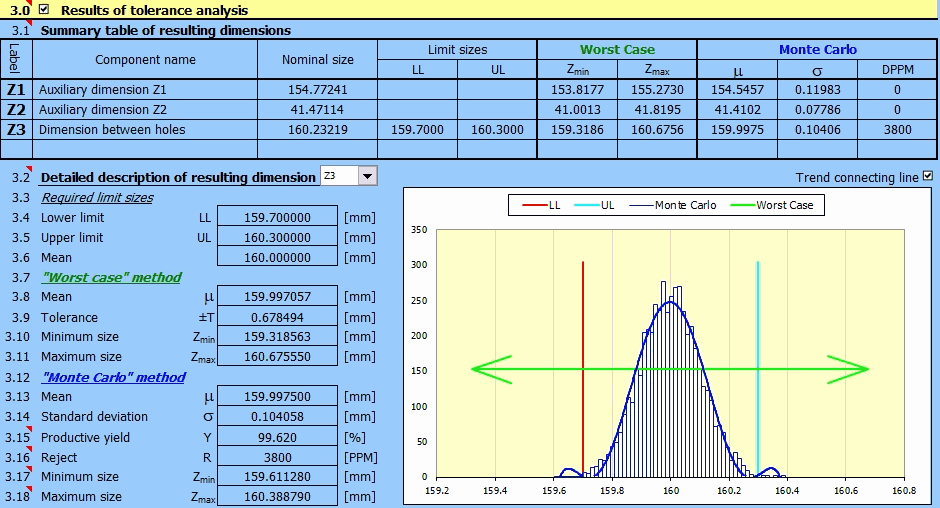Screen dimensions: 940x508
Task: Click the Lower limit LL value field
Action: click(x=277, y=218)
